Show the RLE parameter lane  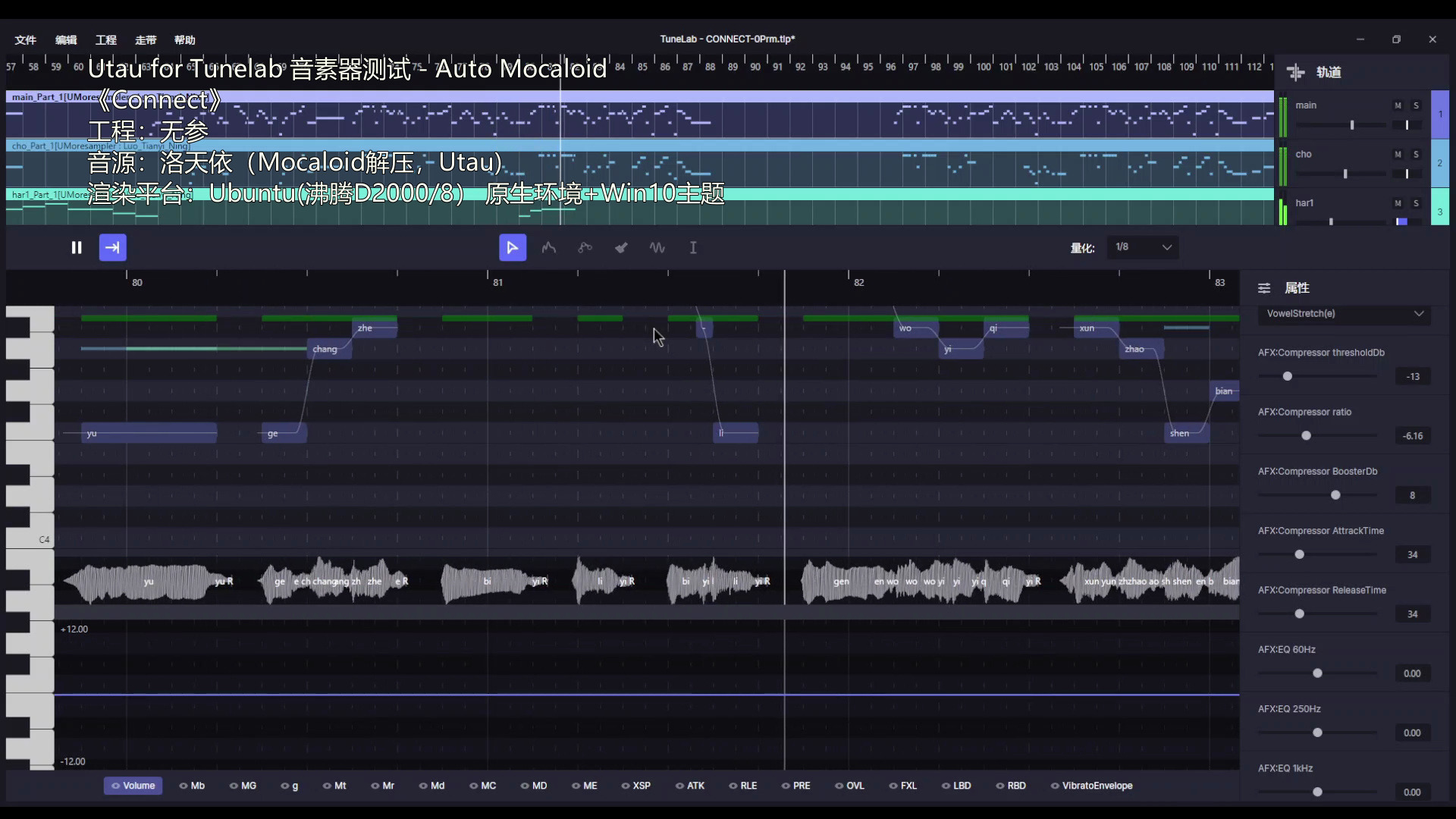pyautogui.click(x=742, y=786)
